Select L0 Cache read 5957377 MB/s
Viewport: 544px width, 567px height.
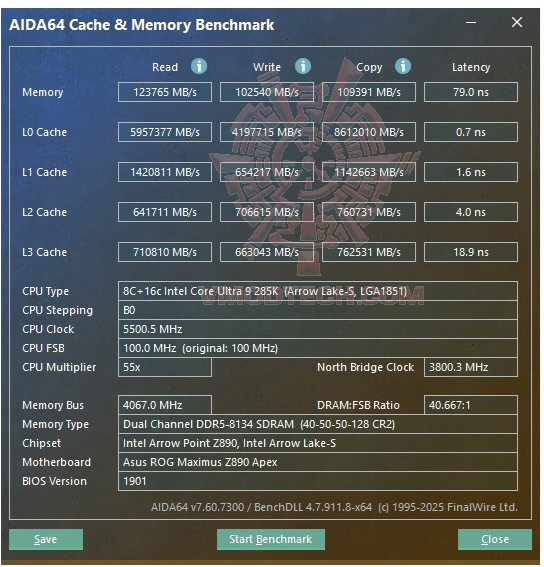[165, 132]
